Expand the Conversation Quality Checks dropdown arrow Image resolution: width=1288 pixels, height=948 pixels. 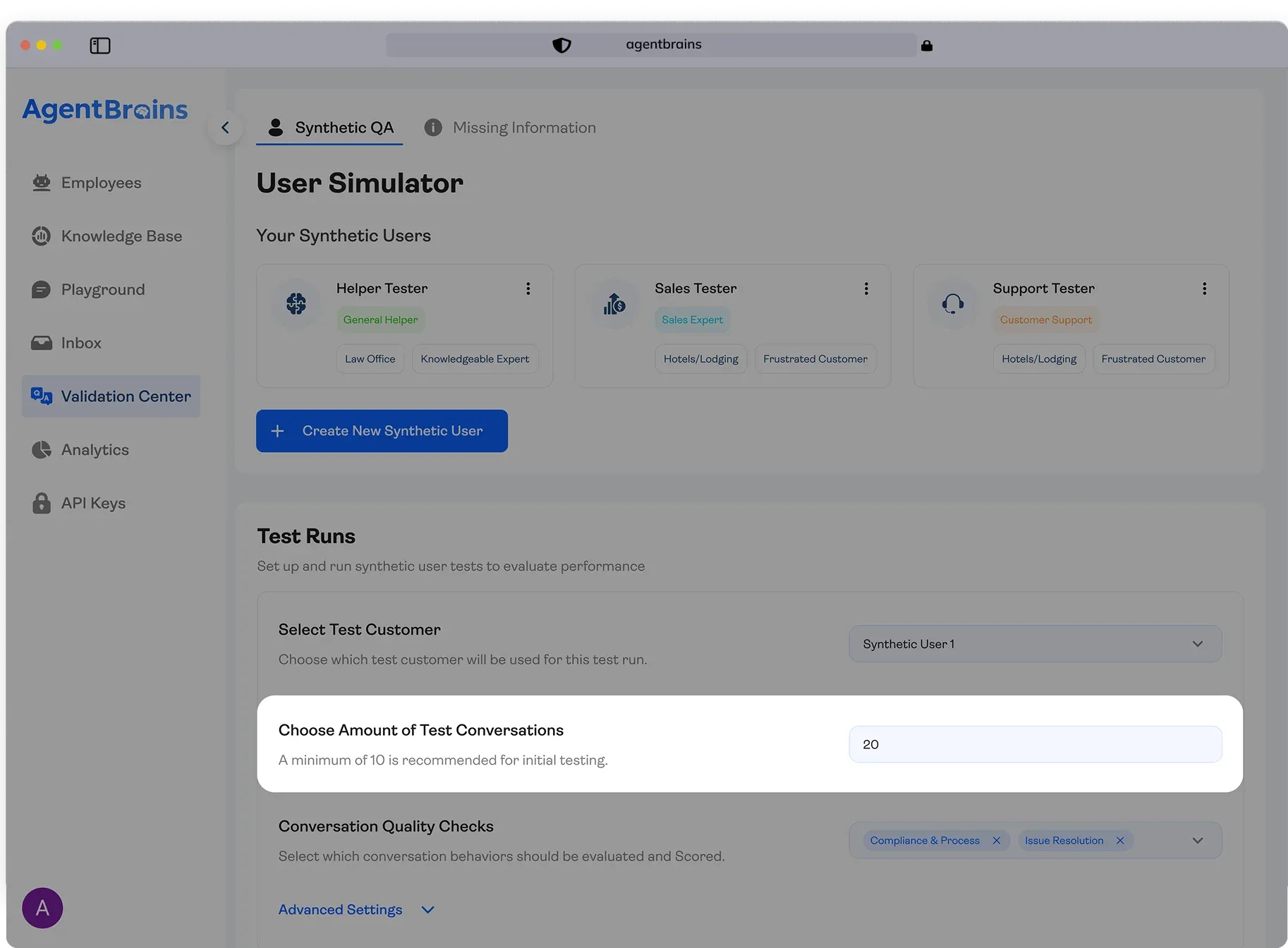(1198, 841)
